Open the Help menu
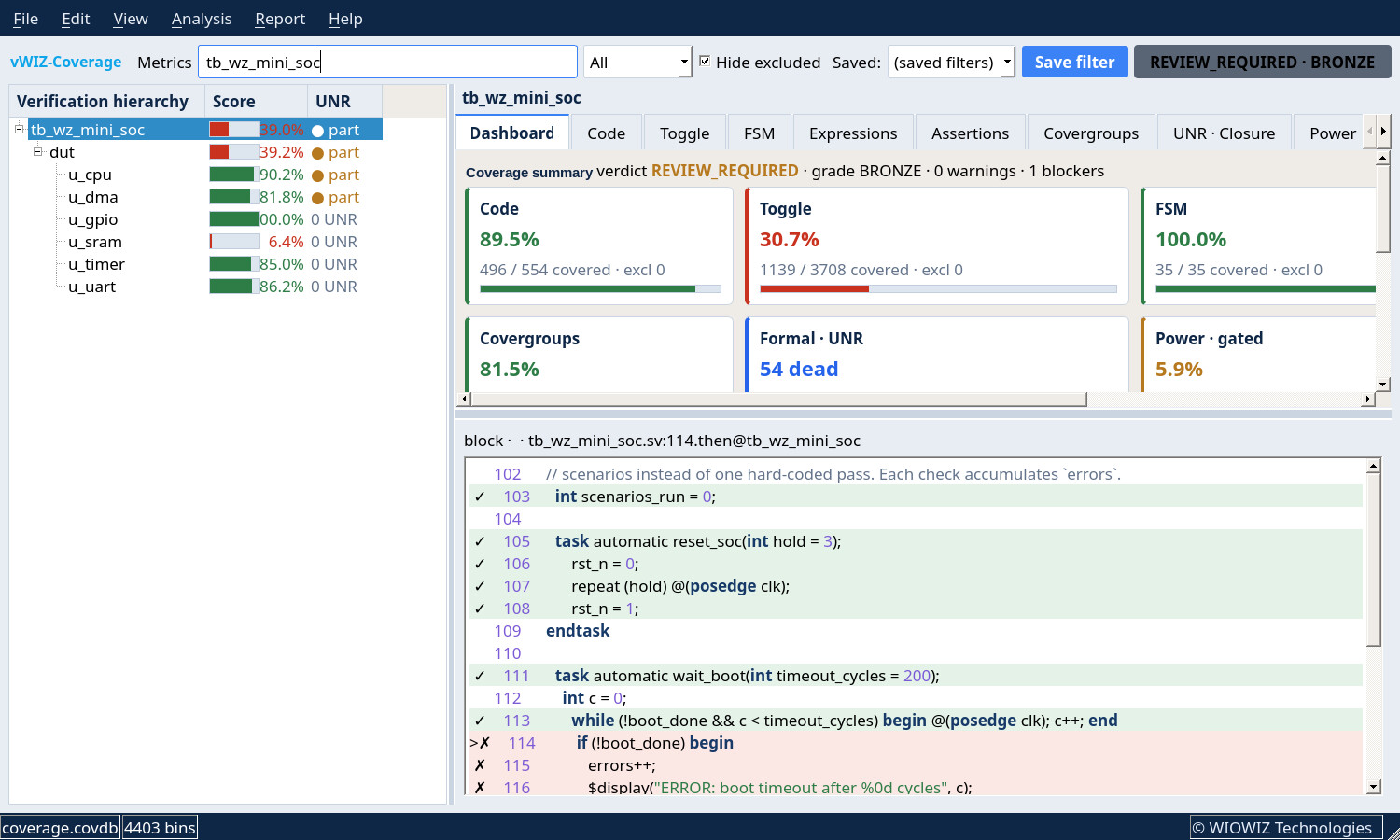1400x840 pixels. (x=345, y=19)
